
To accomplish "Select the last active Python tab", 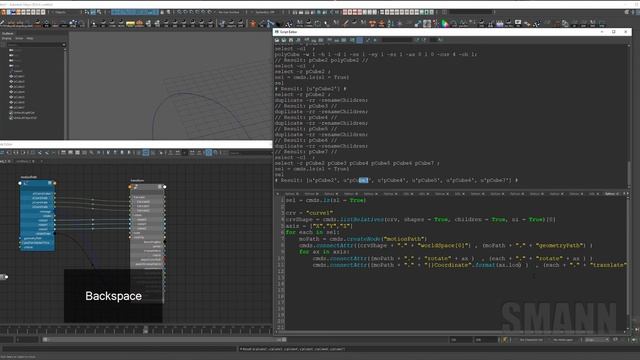I will [612, 193].
